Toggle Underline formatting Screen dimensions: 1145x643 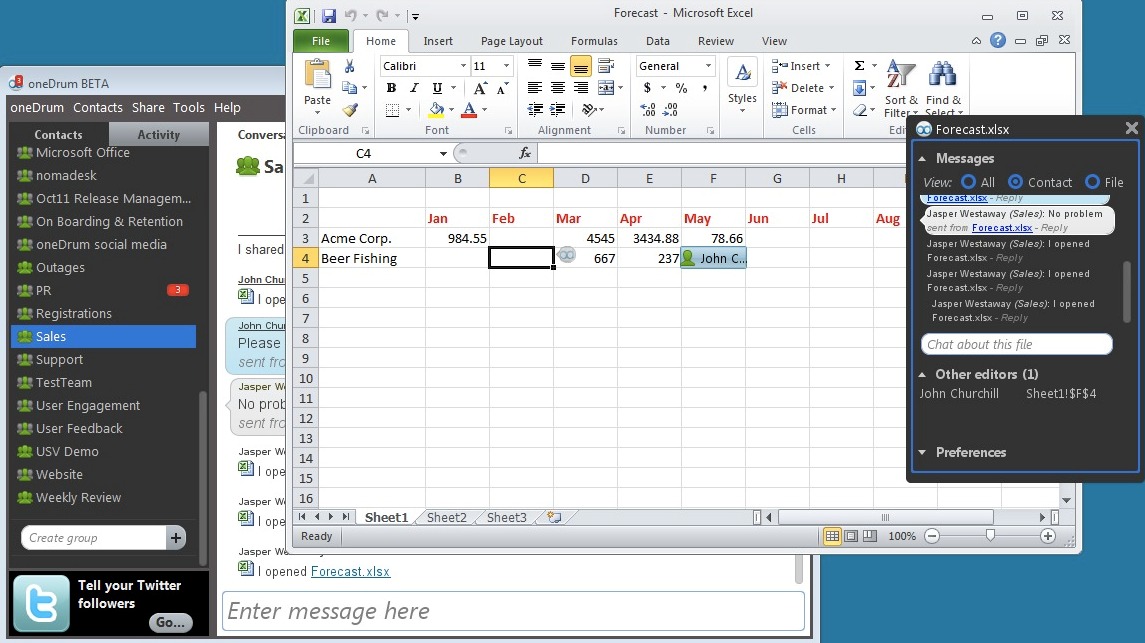(437, 88)
